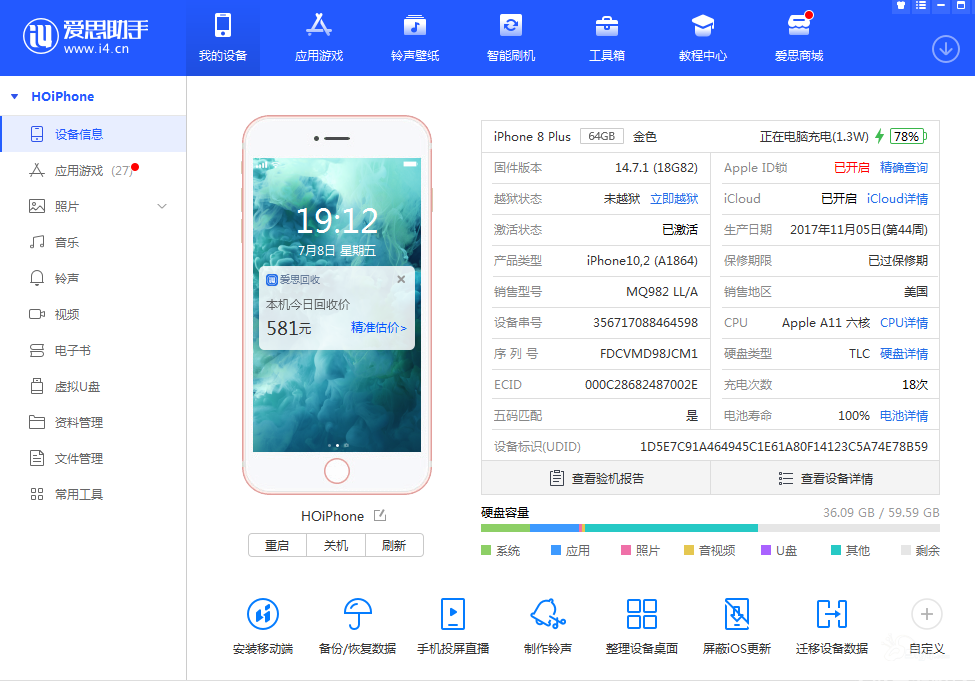This screenshot has width=975, height=687.
Task: Click the 立即越狱 link
Action: pos(674,198)
